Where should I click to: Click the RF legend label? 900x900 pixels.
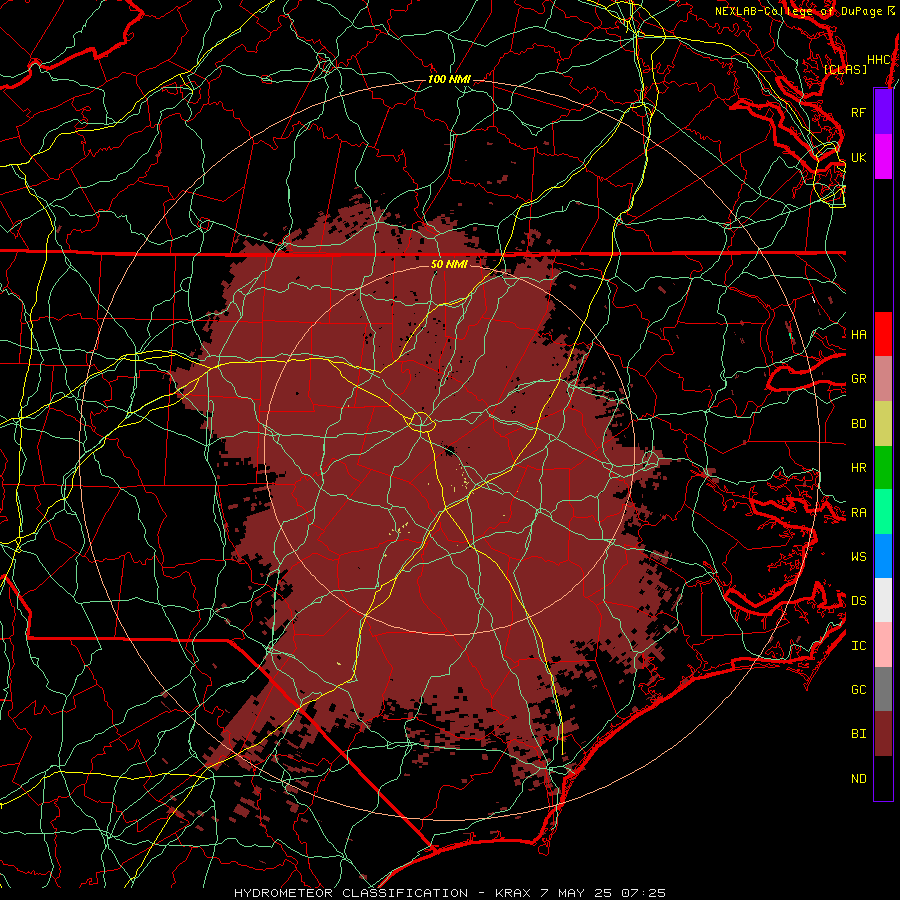pos(858,112)
